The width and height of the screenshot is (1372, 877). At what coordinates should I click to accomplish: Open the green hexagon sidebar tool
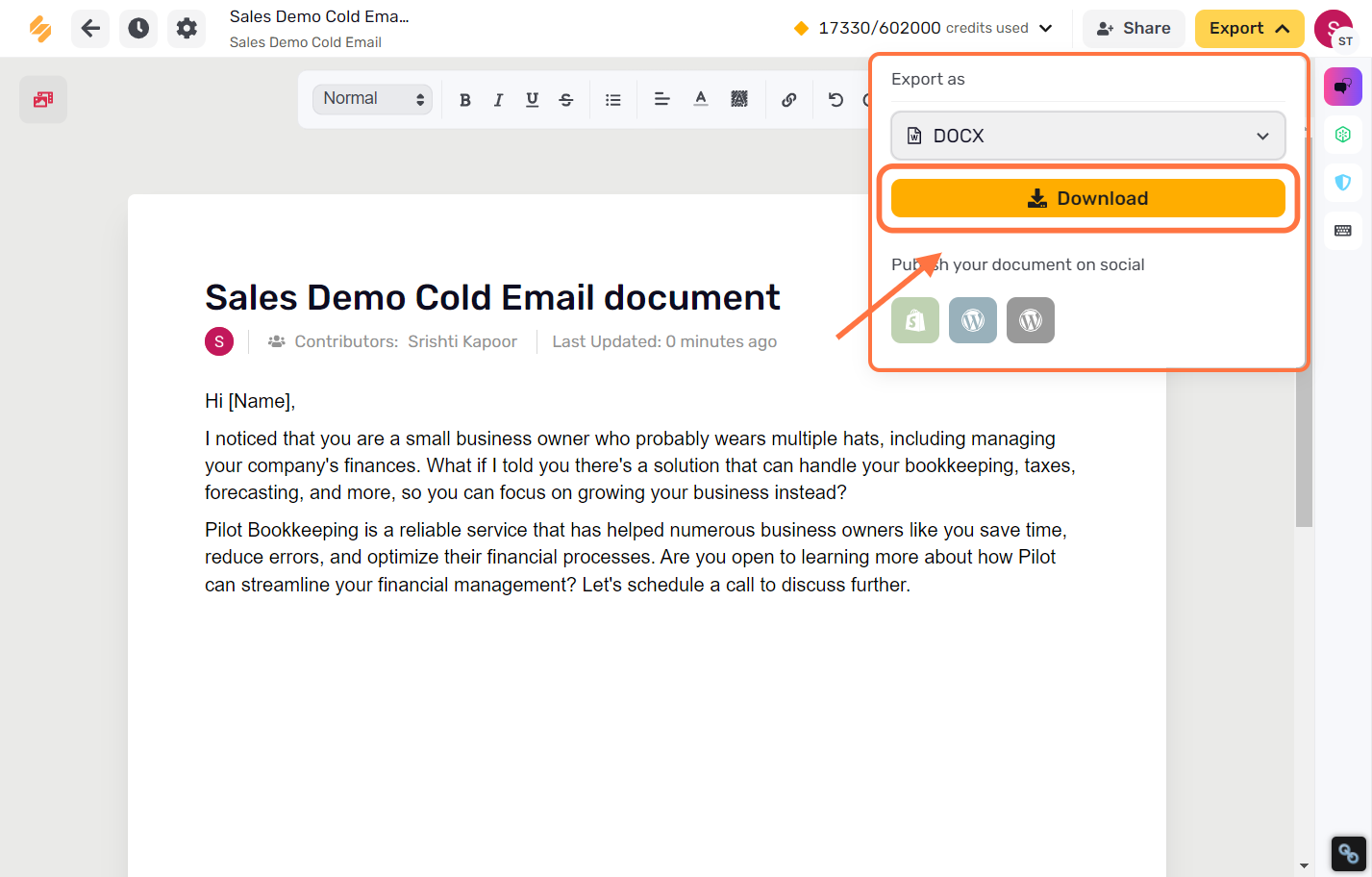(x=1343, y=135)
